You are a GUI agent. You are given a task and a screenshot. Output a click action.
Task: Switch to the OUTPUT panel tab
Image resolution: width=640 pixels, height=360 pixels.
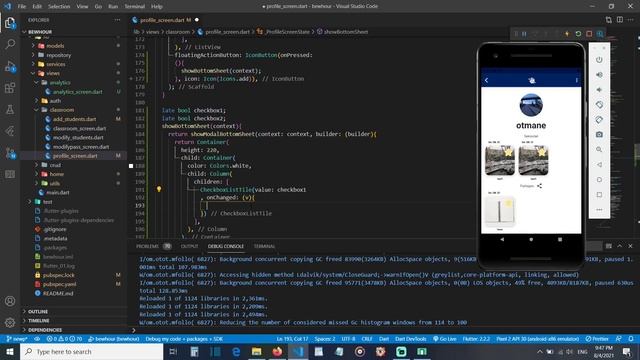click(189, 246)
